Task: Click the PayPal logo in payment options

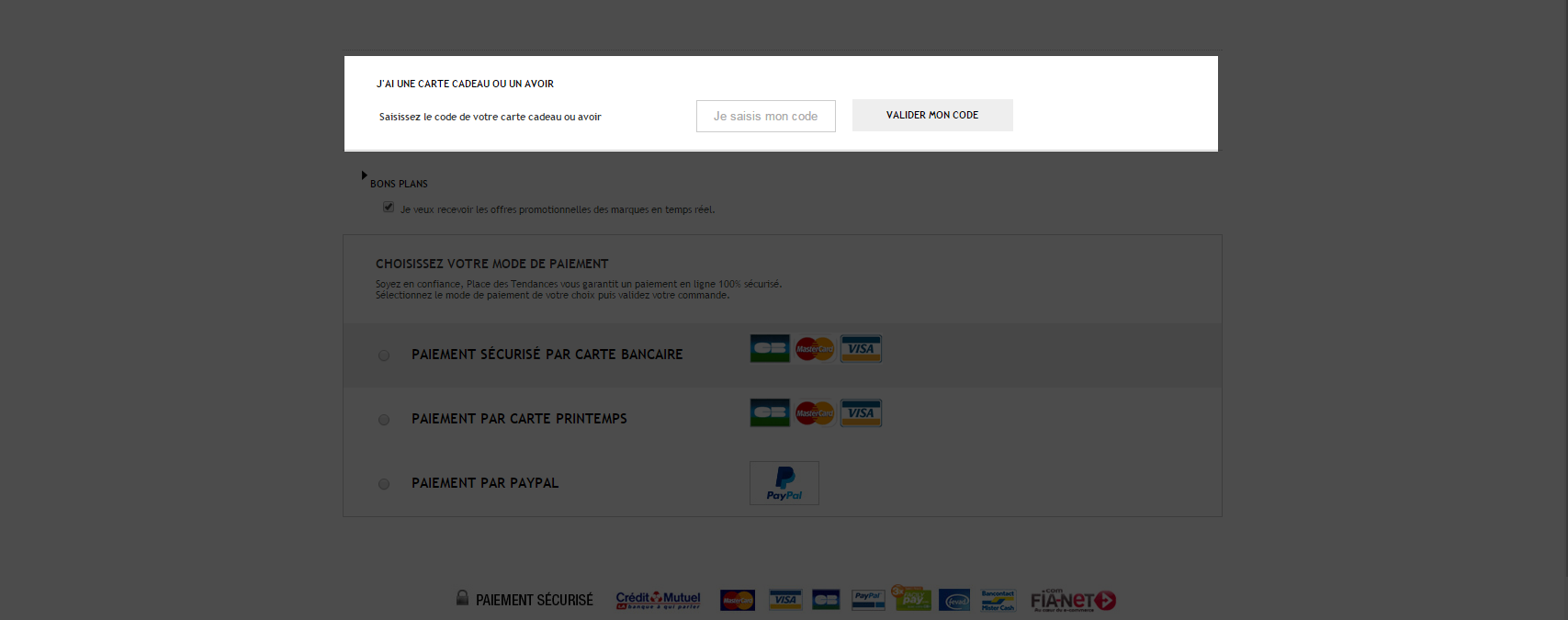Action: [784, 483]
